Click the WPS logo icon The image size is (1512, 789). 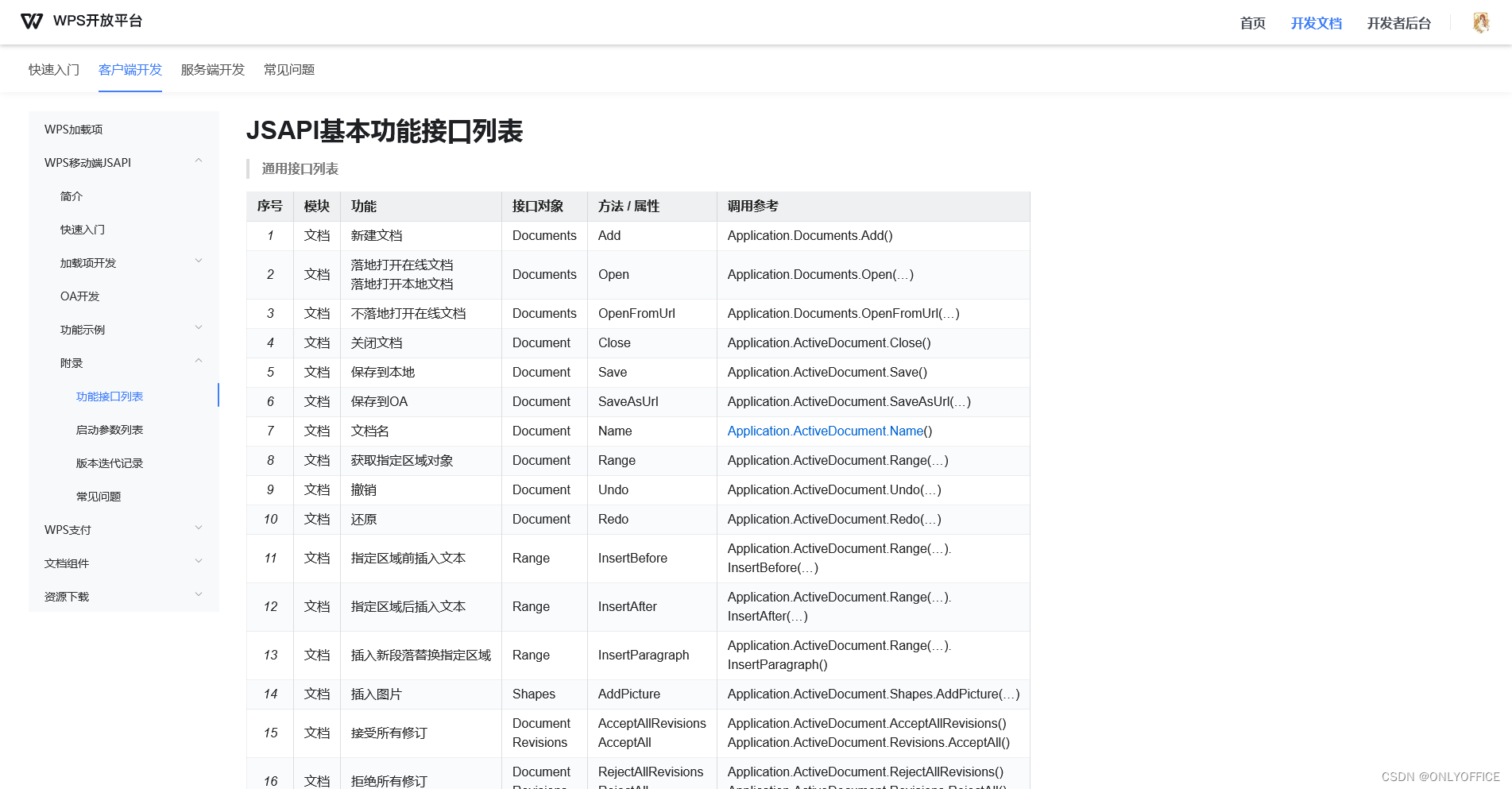pyautogui.click(x=32, y=21)
